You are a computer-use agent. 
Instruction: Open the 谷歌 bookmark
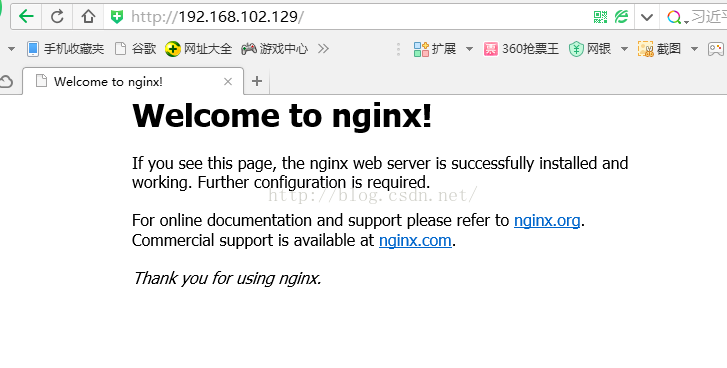(x=135, y=49)
